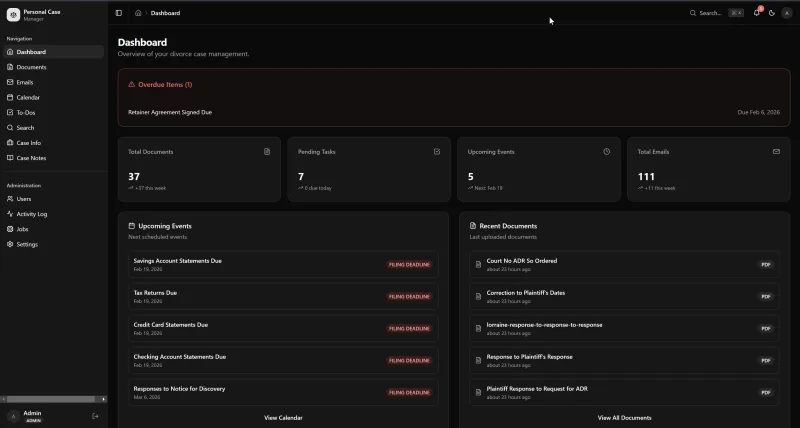Click the calendar icon by Upcoming Events heading
800x428 pixels.
click(x=132, y=225)
